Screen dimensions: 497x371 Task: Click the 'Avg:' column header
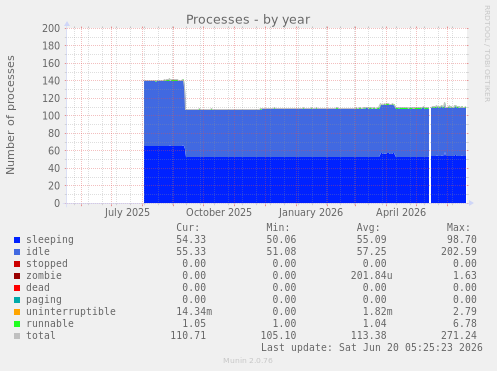[368, 228]
